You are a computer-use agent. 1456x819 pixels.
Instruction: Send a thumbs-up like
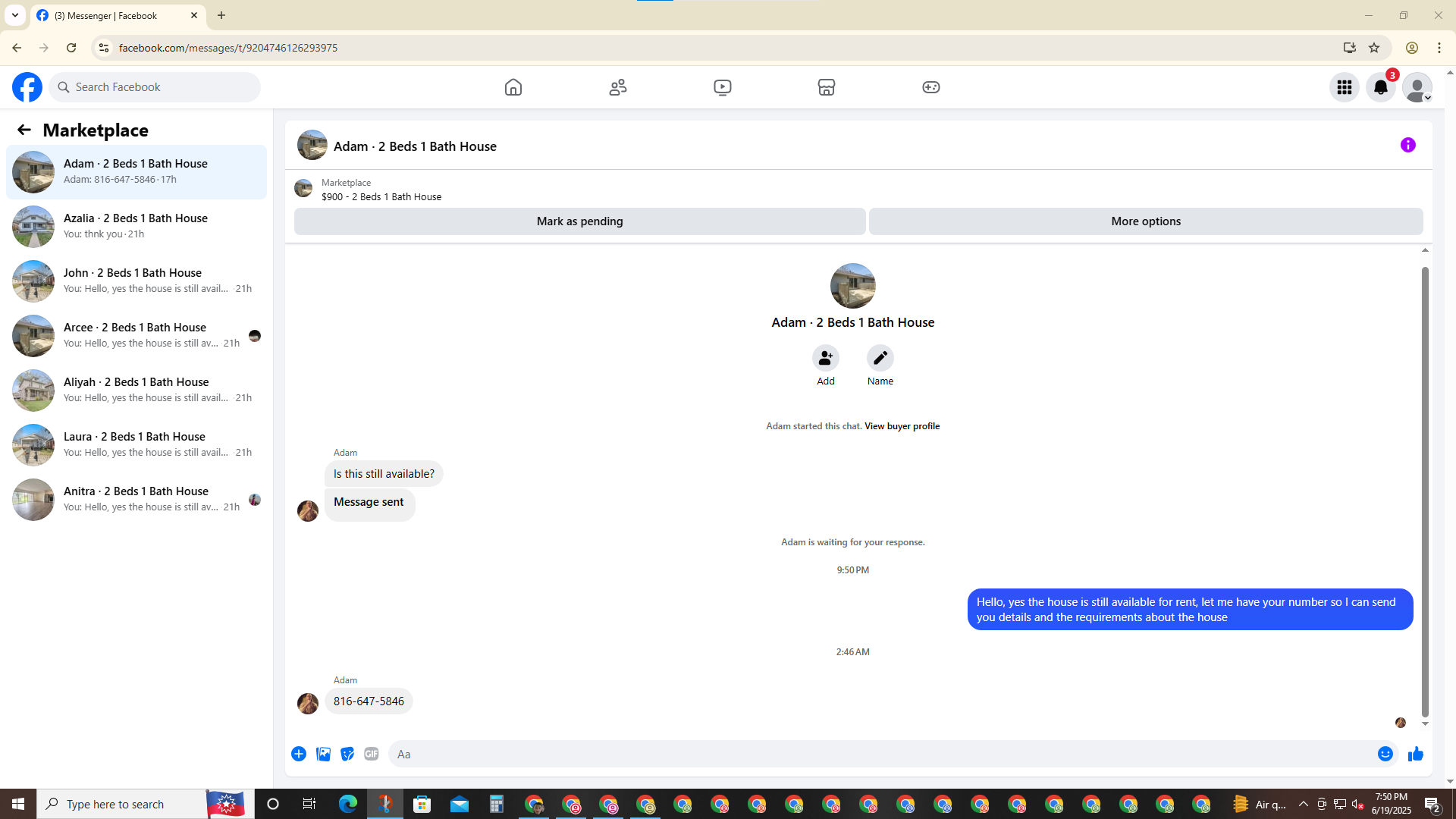pos(1416,754)
